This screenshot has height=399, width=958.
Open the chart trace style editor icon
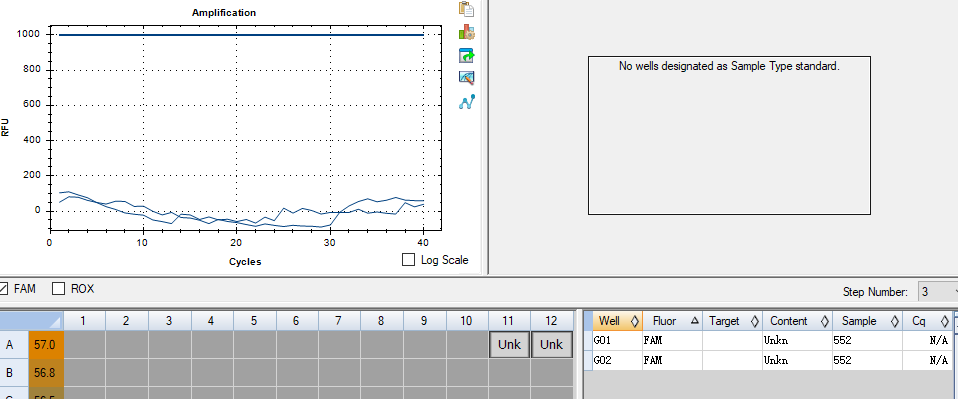(x=466, y=78)
